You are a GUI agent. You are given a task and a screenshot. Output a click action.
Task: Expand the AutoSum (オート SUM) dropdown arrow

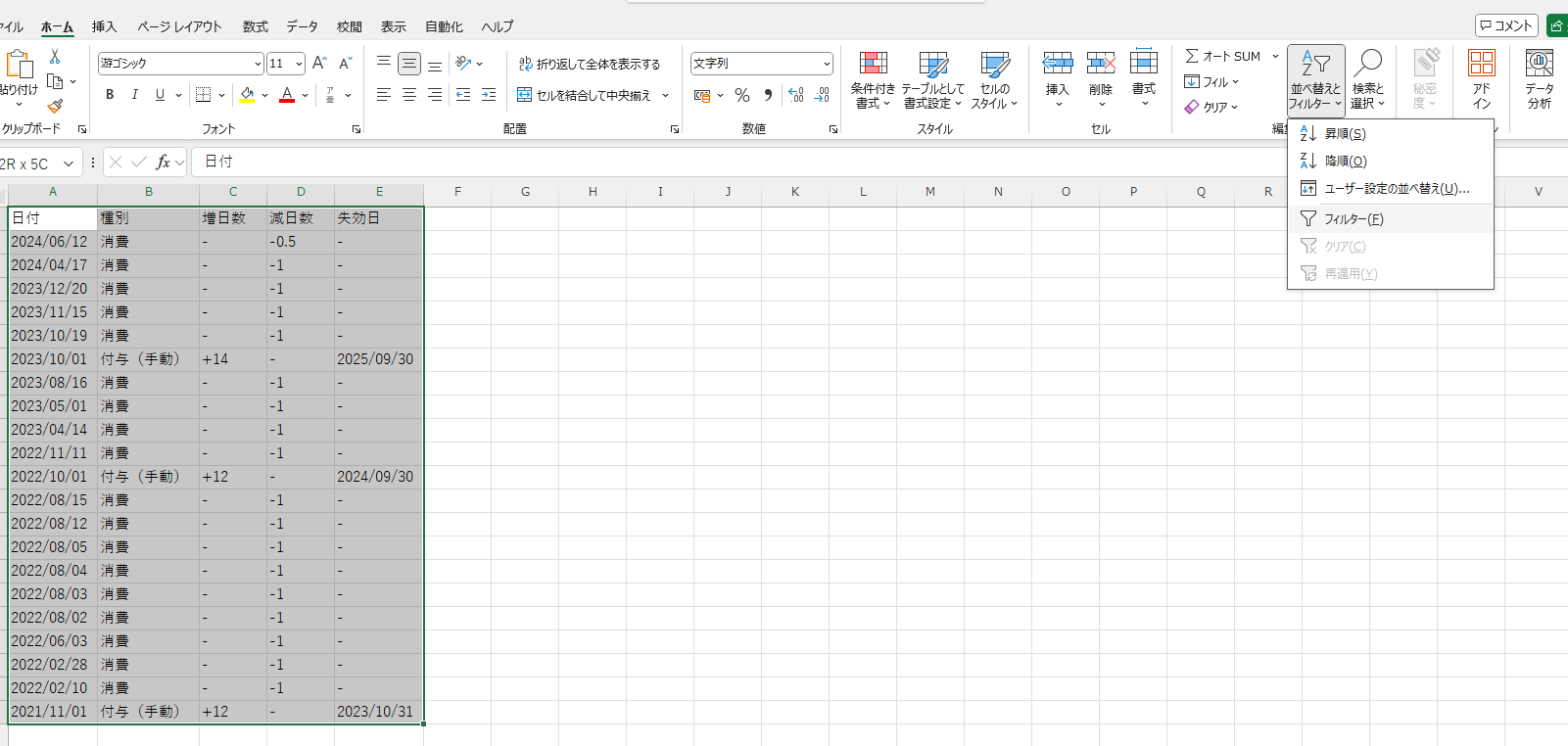coord(1275,57)
